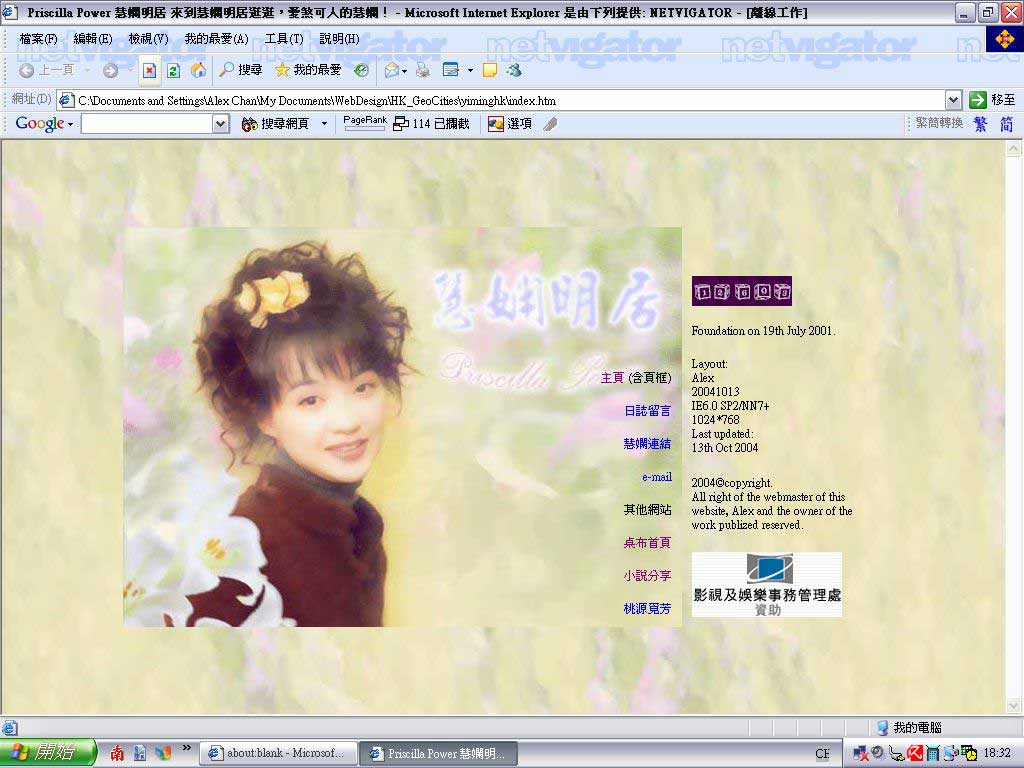Open the 檔案(F) menu
Image resolution: width=1024 pixels, height=768 pixels.
(x=39, y=39)
